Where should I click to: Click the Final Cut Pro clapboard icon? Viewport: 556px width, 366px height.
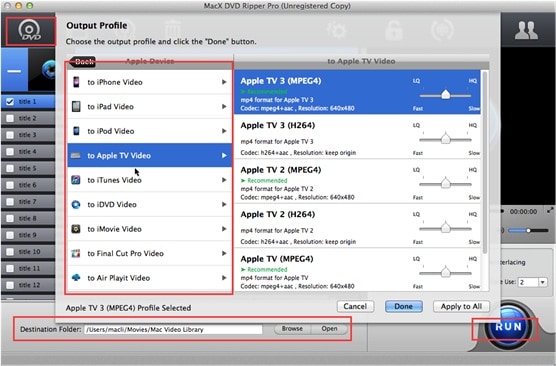click(76, 253)
